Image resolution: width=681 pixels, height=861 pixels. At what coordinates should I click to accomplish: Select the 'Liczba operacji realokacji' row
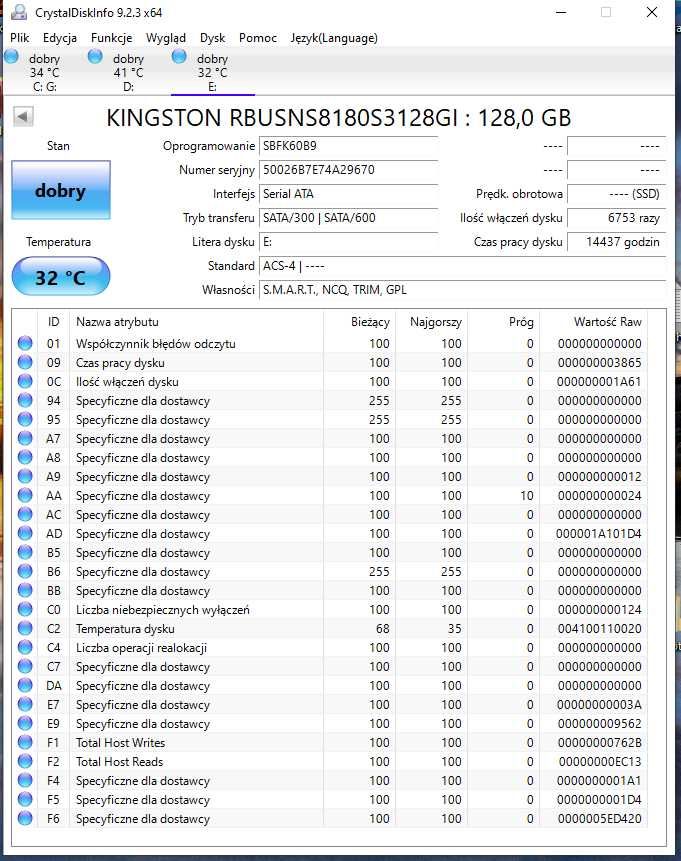point(330,647)
